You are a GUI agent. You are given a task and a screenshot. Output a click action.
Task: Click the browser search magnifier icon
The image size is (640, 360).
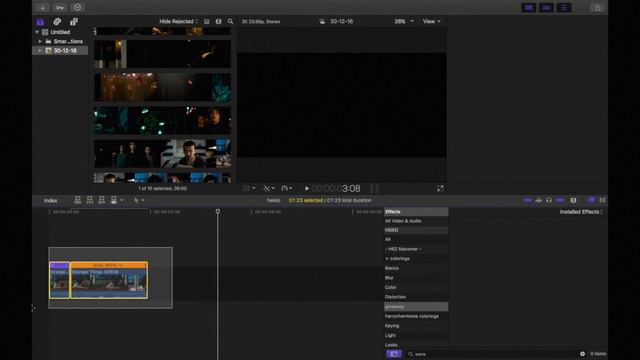pyautogui.click(x=231, y=22)
